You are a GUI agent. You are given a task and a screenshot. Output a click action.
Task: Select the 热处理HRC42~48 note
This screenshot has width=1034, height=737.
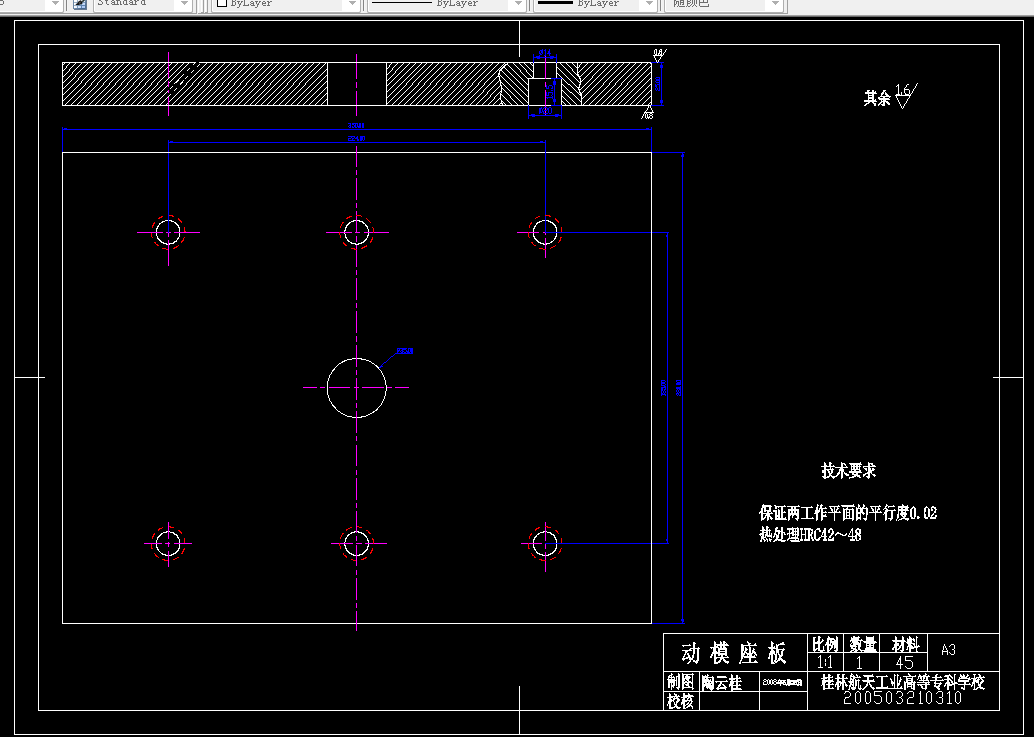[x=810, y=535]
